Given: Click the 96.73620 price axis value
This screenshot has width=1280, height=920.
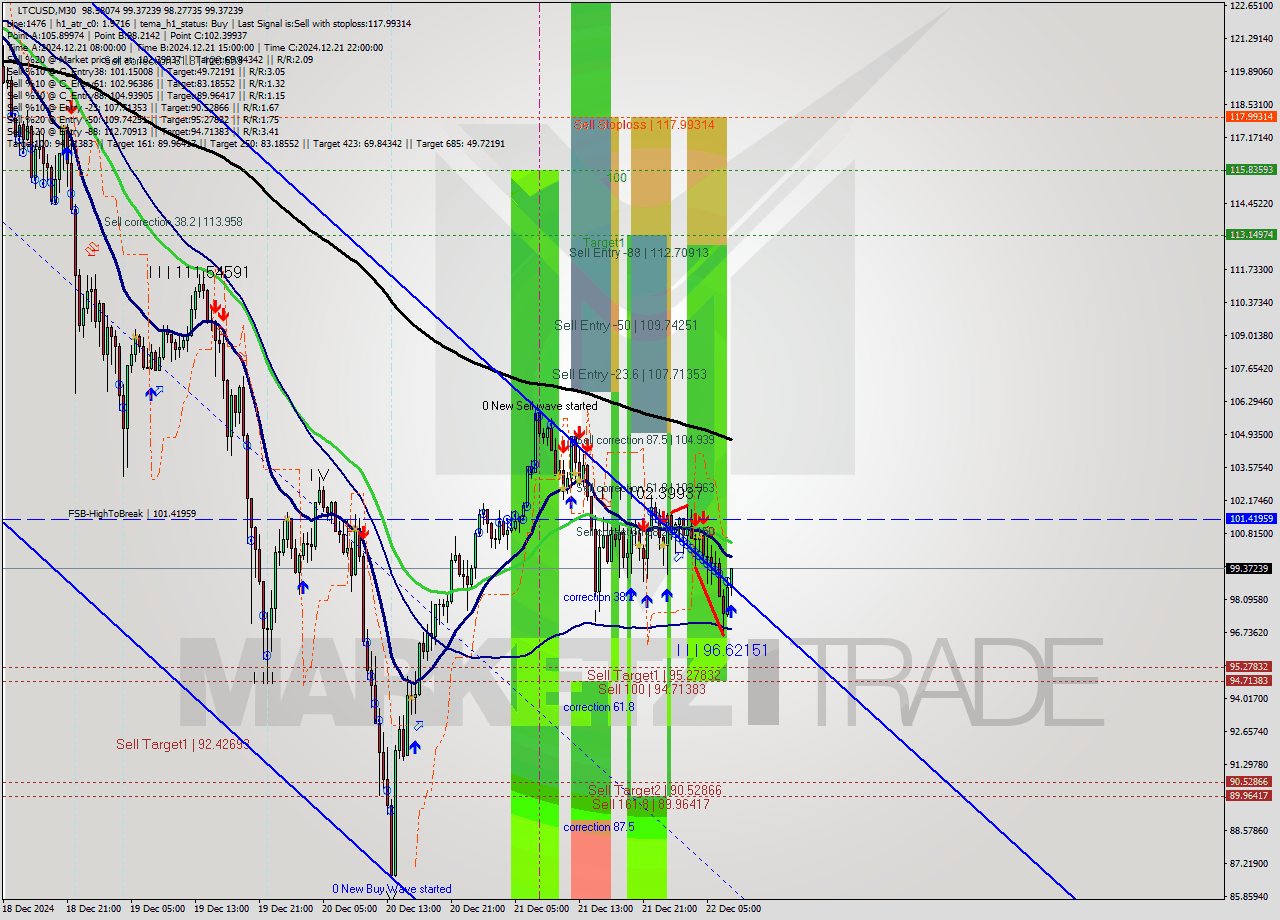Looking at the screenshot, I should tap(1250, 633).
